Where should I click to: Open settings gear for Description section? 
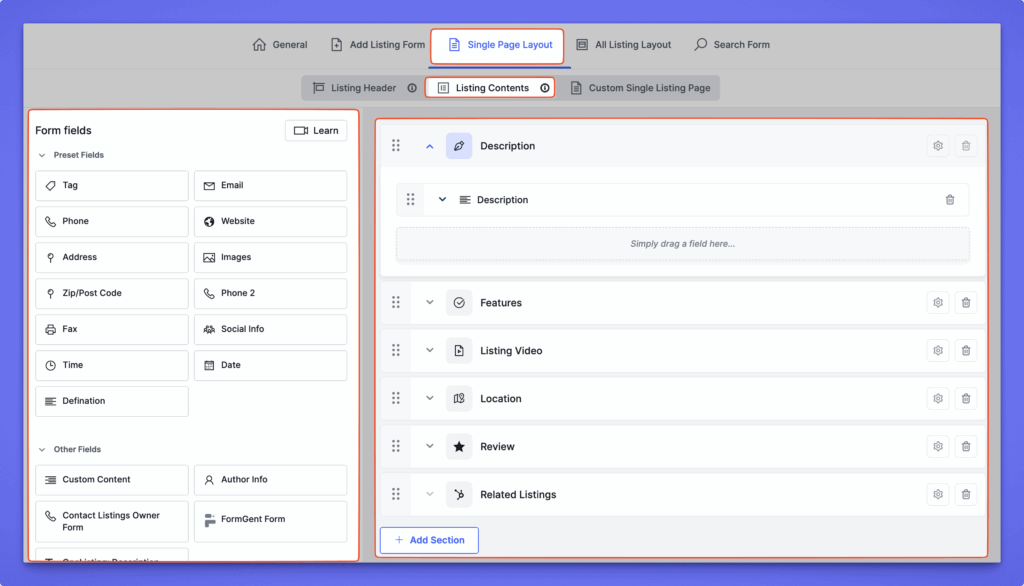(937, 146)
